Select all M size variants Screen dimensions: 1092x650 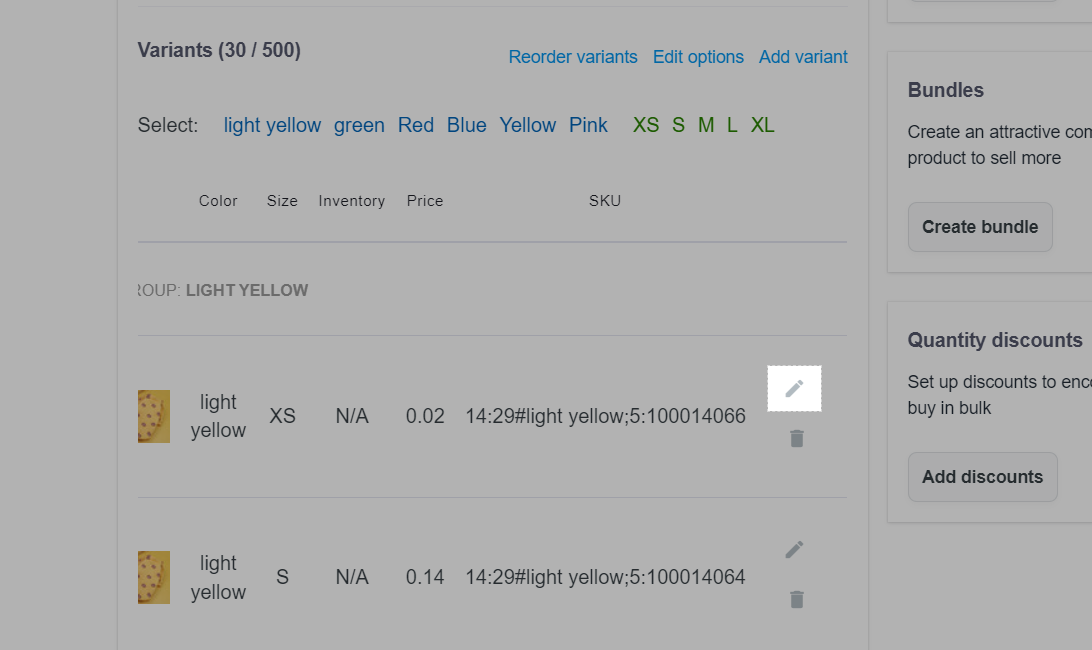[x=706, y=125]
